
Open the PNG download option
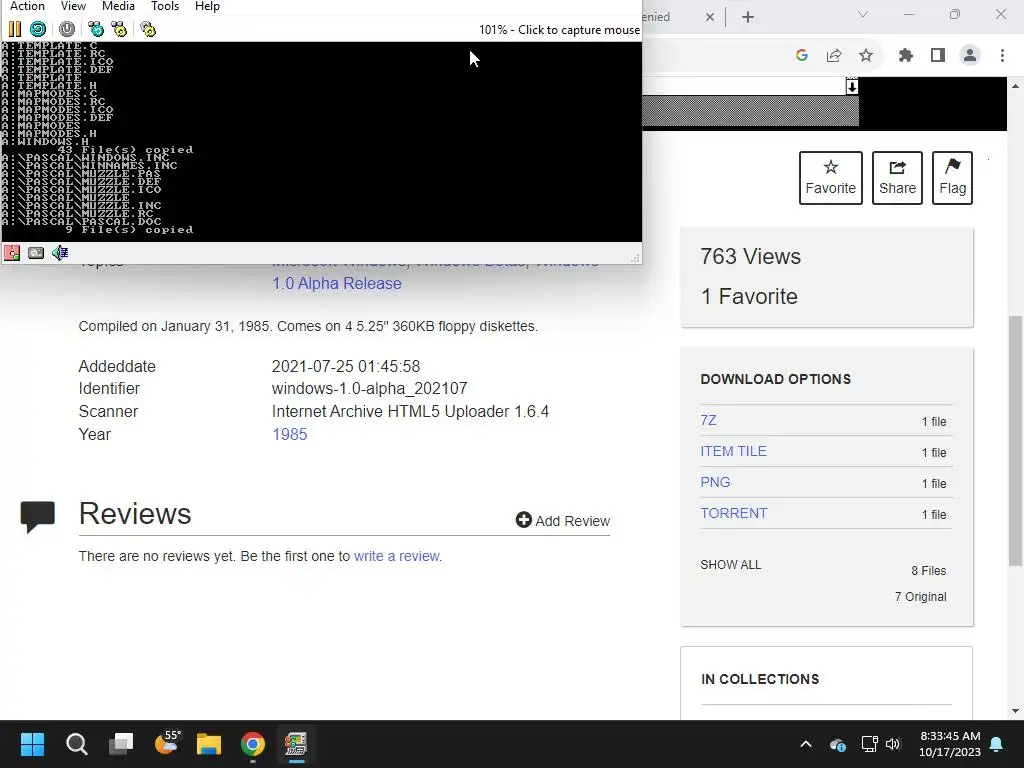[715, 482]
